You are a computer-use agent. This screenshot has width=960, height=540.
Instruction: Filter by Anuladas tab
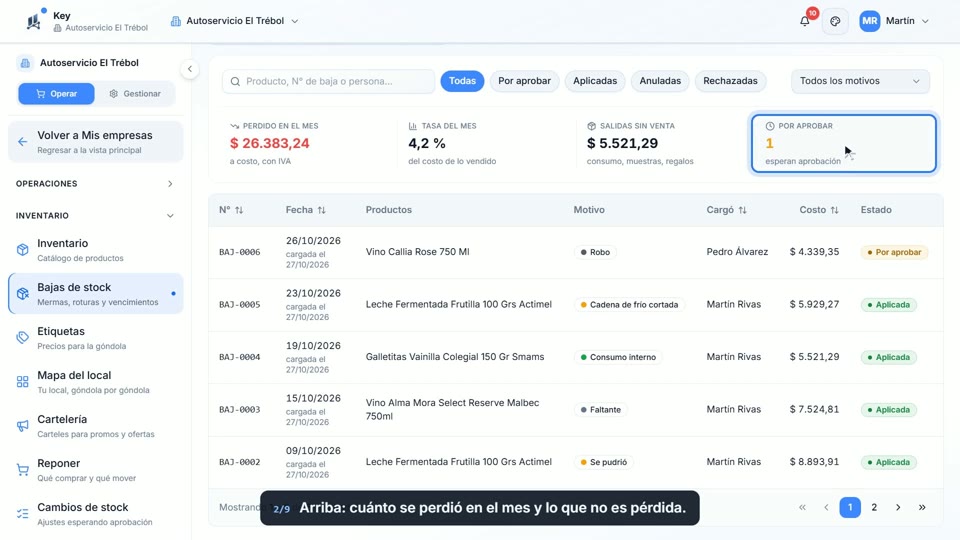pyautogui.click(x=660, y=81)
